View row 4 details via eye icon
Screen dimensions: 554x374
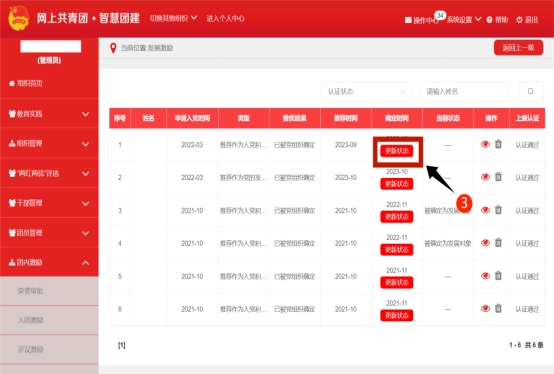(x=485, y=243)
